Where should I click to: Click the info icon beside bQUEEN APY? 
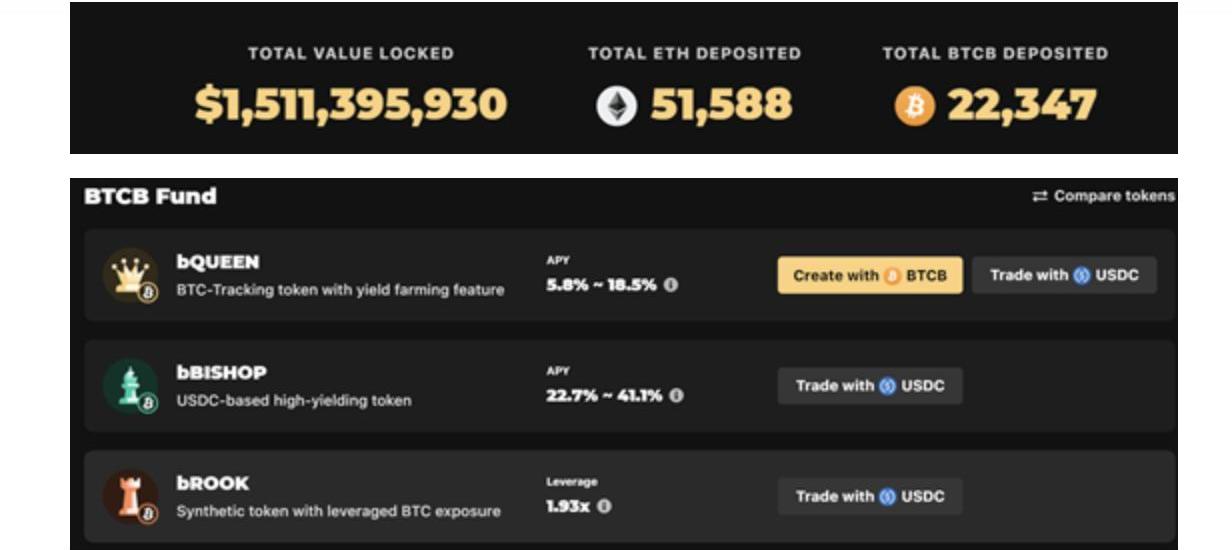(x=671, y=285)
